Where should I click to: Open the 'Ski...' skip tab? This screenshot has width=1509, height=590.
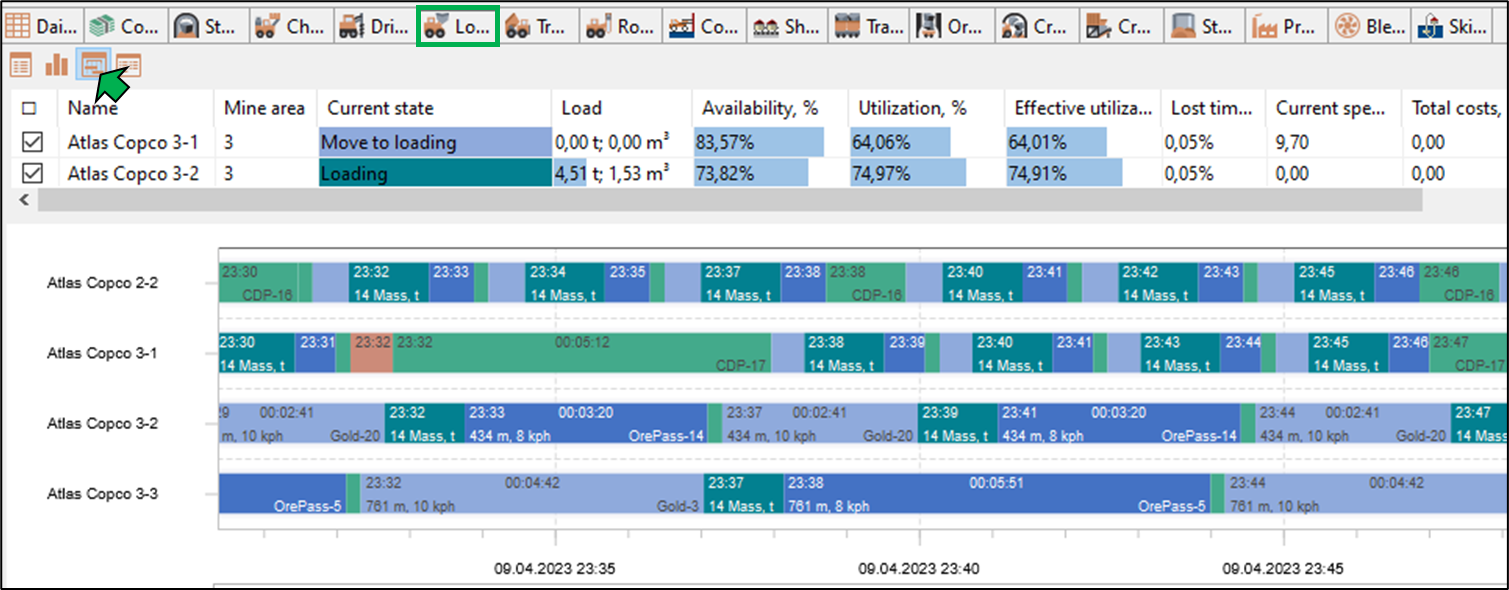(1451, 27)
